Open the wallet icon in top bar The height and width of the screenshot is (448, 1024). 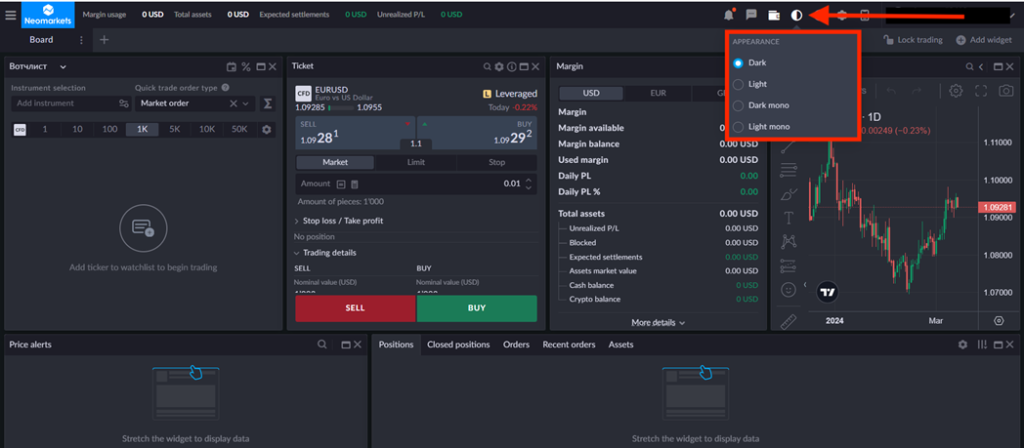coord(773,15)
